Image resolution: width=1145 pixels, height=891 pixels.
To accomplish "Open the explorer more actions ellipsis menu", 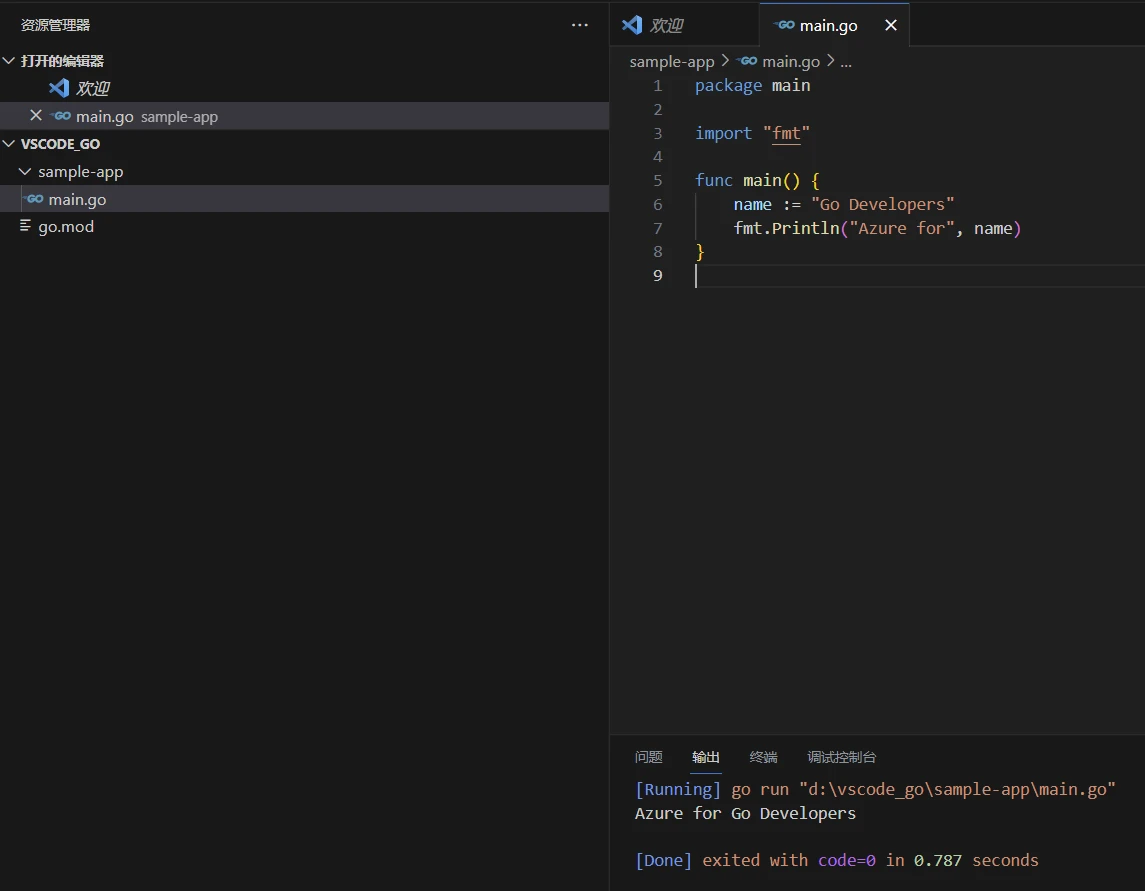I will pyautogui.click(x=580, y=25).
